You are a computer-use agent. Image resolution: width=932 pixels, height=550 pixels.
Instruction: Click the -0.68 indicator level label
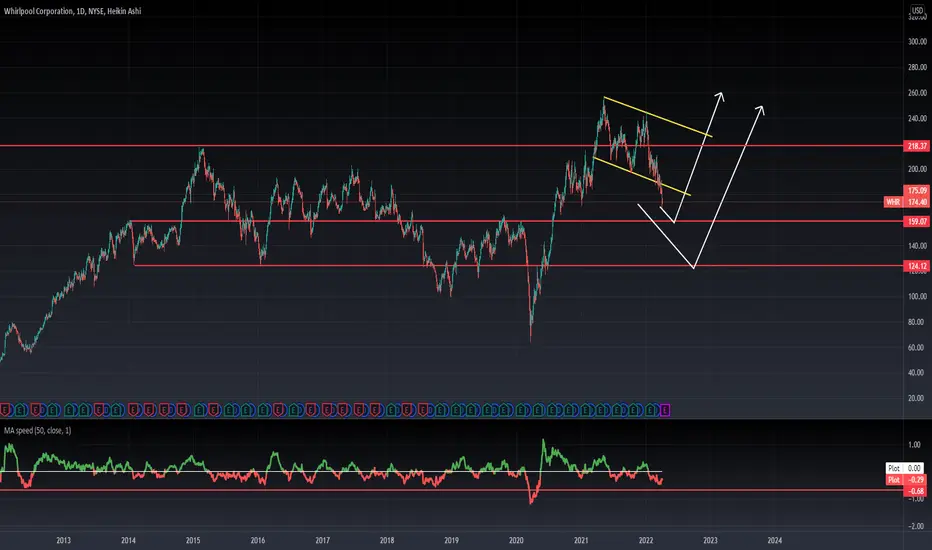tap(917, 491)
